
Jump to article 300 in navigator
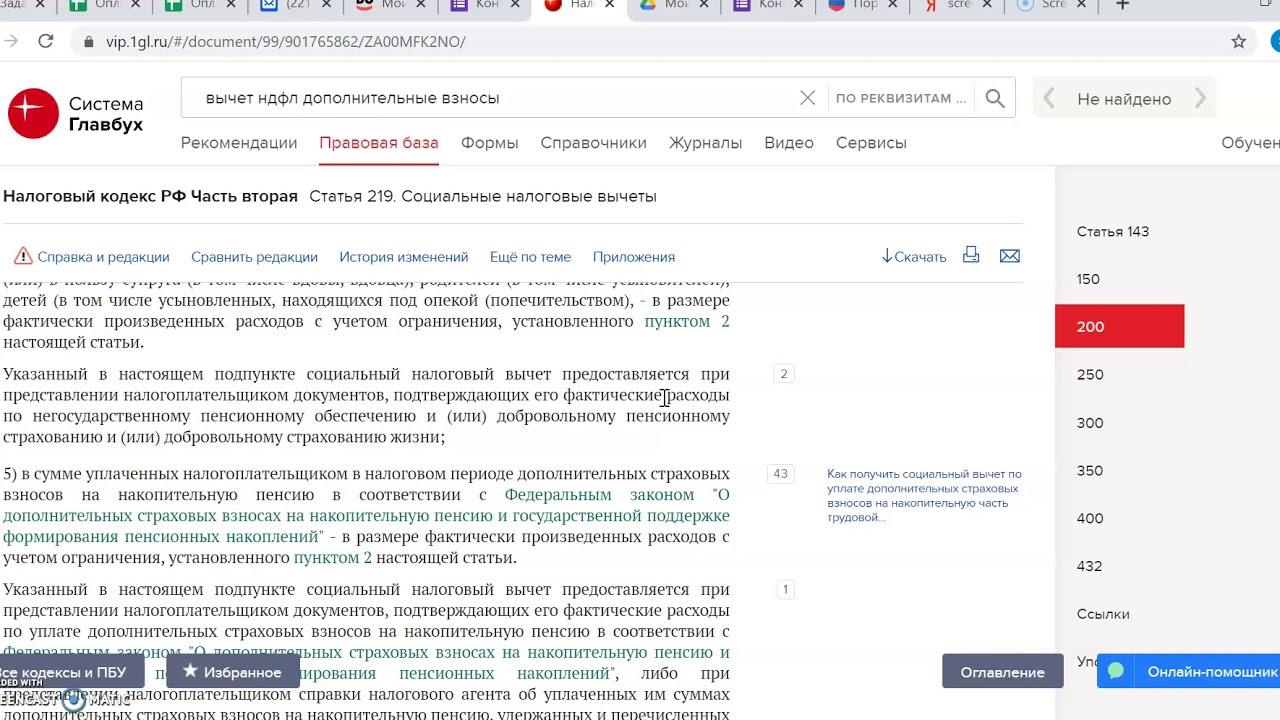coord(1090,423)
